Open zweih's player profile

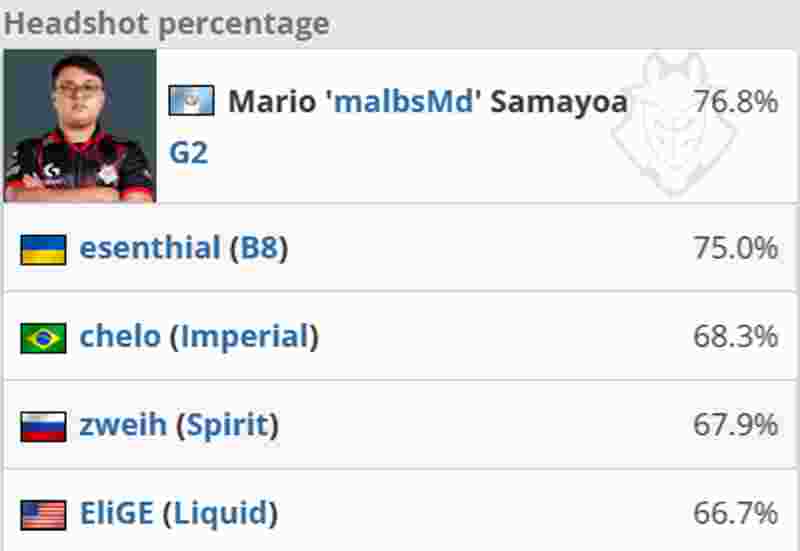(123, 425)
